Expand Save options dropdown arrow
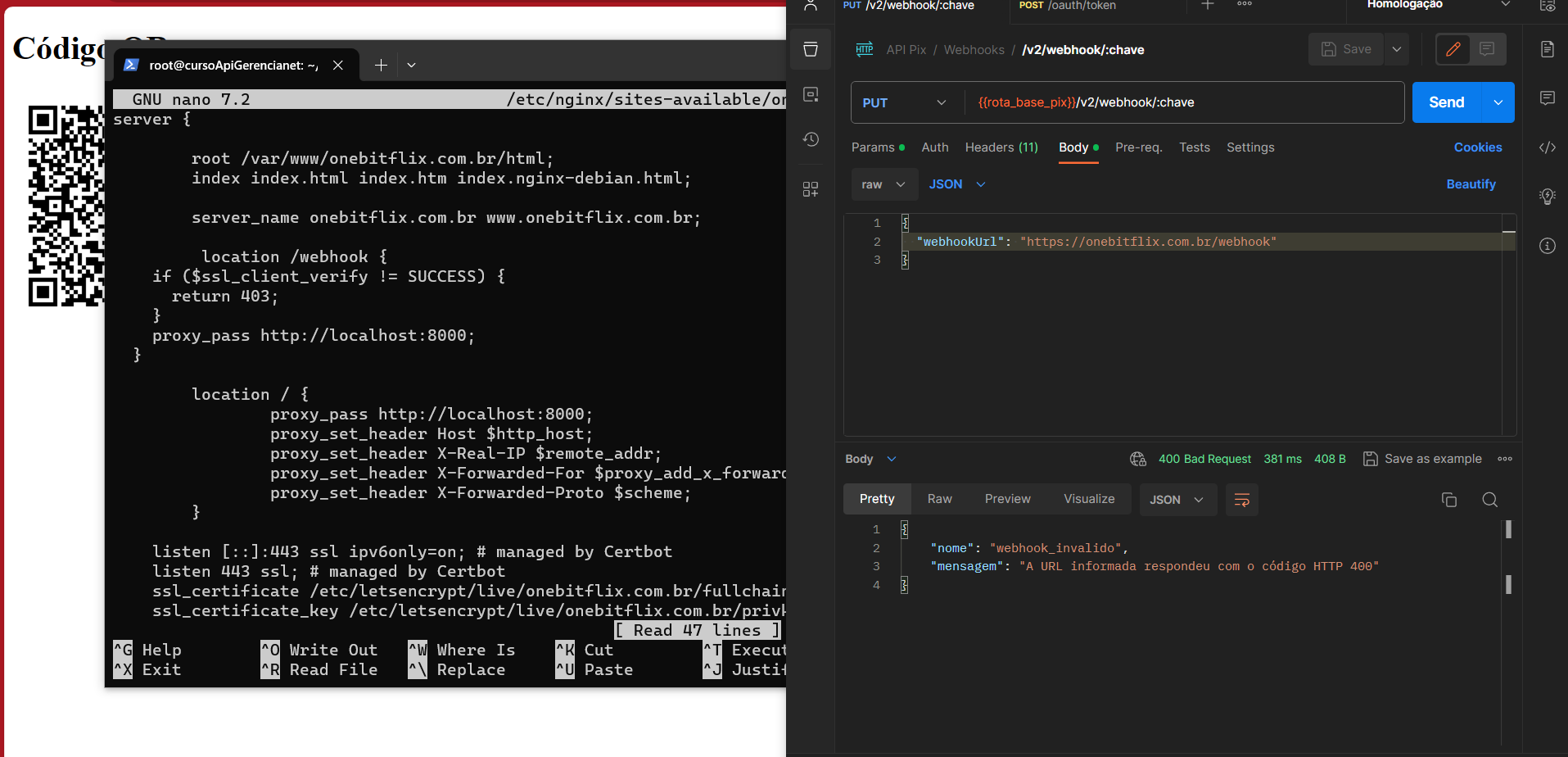 coord(1397,49)
